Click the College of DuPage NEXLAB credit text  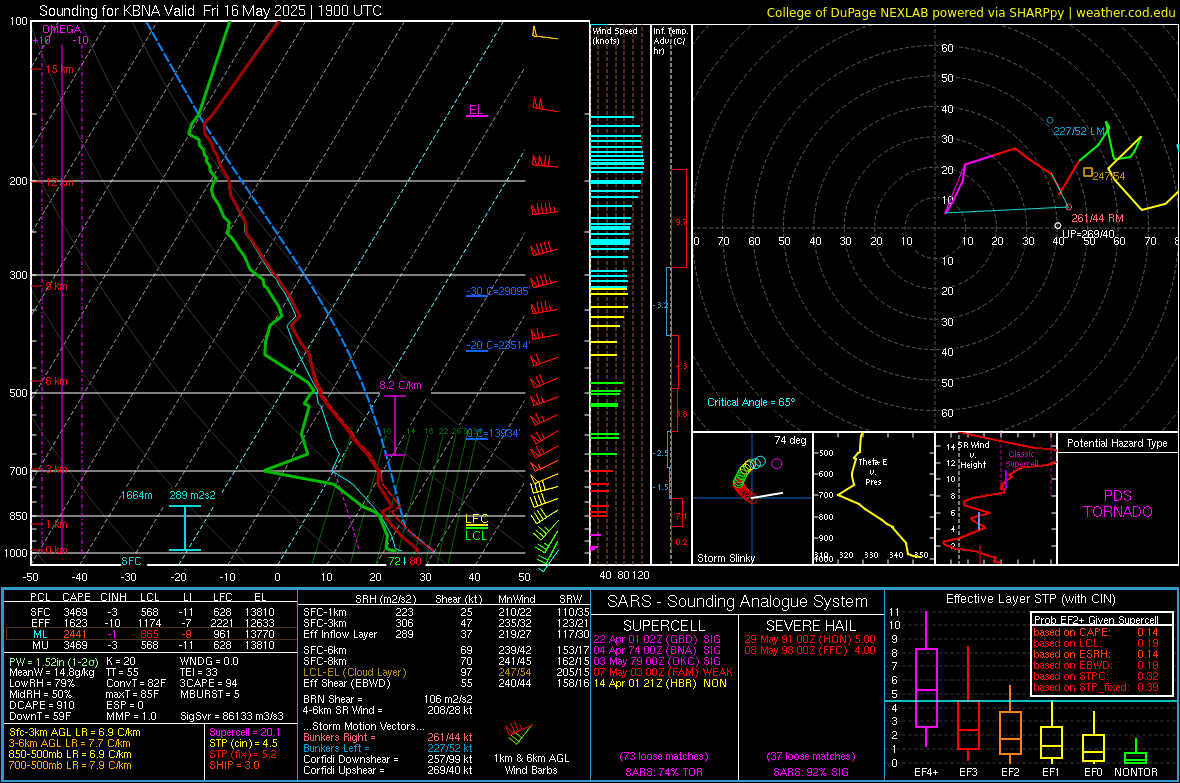(x=970, y=12)
